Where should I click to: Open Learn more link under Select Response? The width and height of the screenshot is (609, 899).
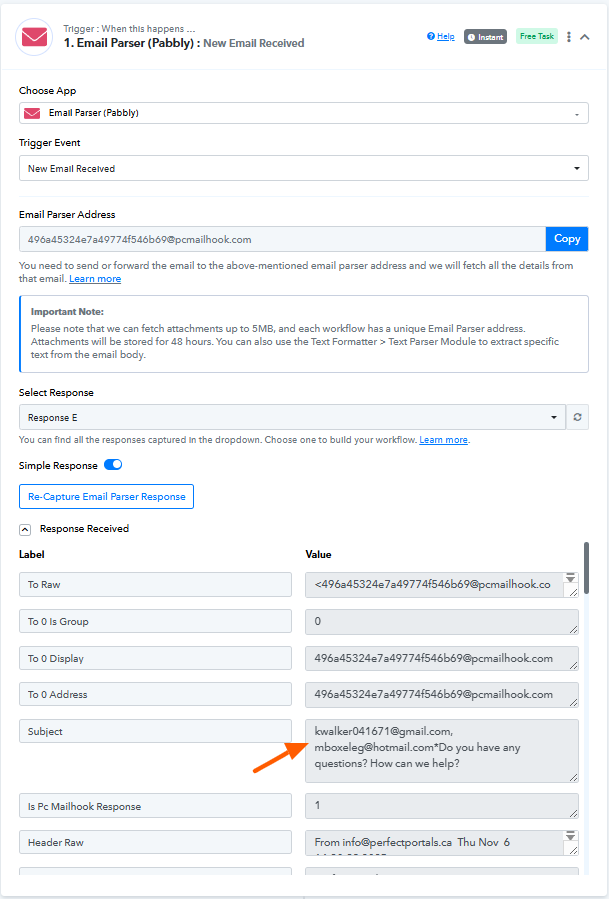(443, 440)
